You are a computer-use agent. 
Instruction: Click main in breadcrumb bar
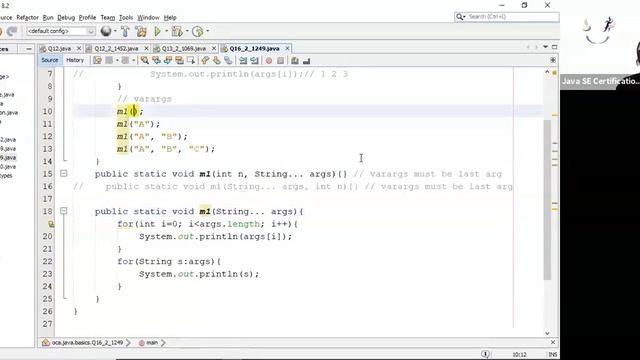(151, 343)
